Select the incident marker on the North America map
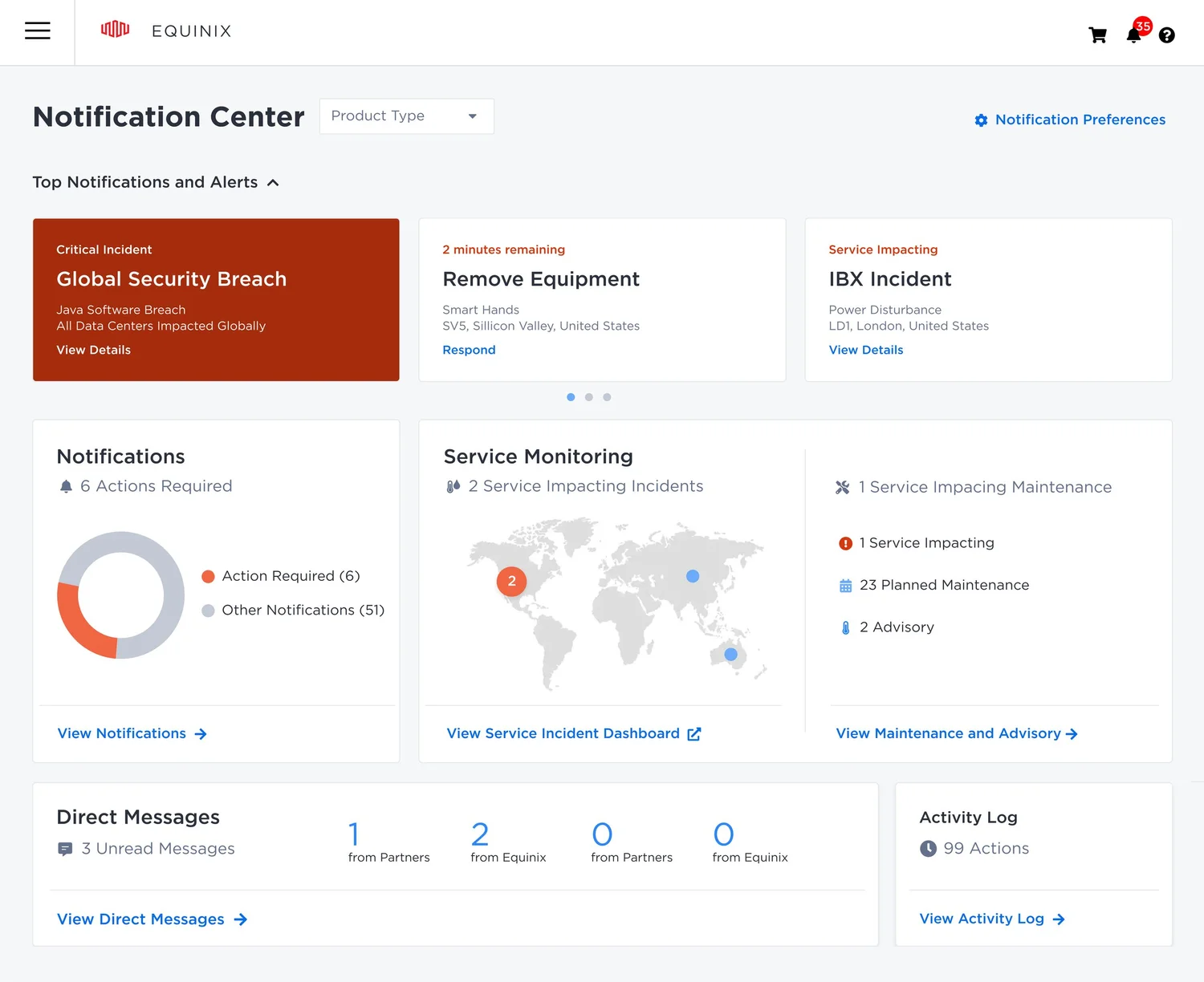Viewport: 1204px width, 982px height. [511, 581]
